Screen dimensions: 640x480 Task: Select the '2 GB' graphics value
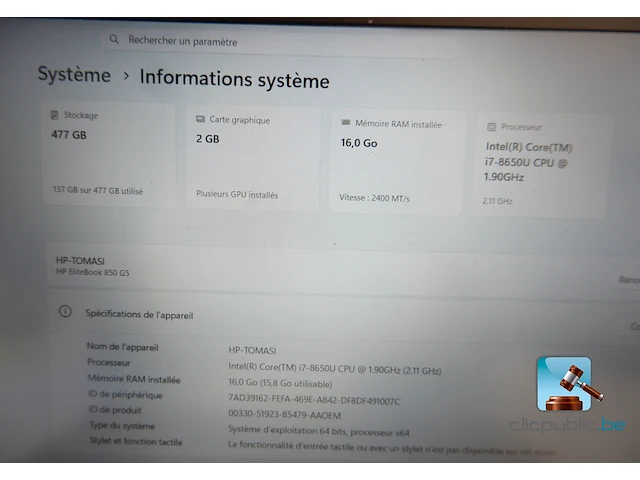(207, 139)
